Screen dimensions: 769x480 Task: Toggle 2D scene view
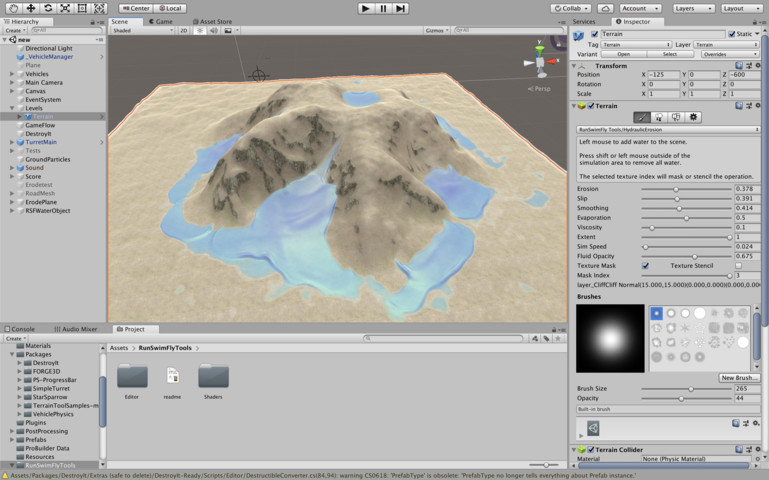point(184,30)
